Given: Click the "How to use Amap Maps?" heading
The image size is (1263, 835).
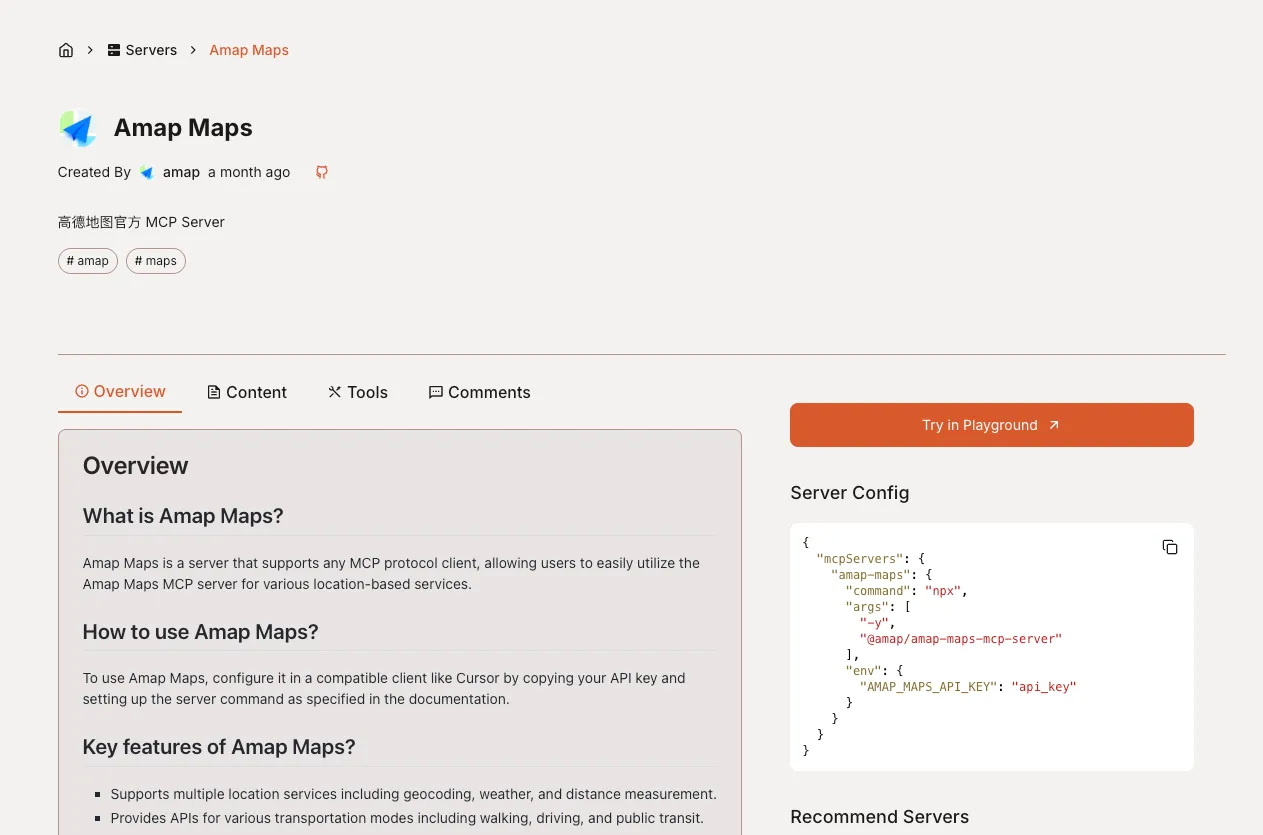Looking at the screenshot, I should [x=201, y=632].
